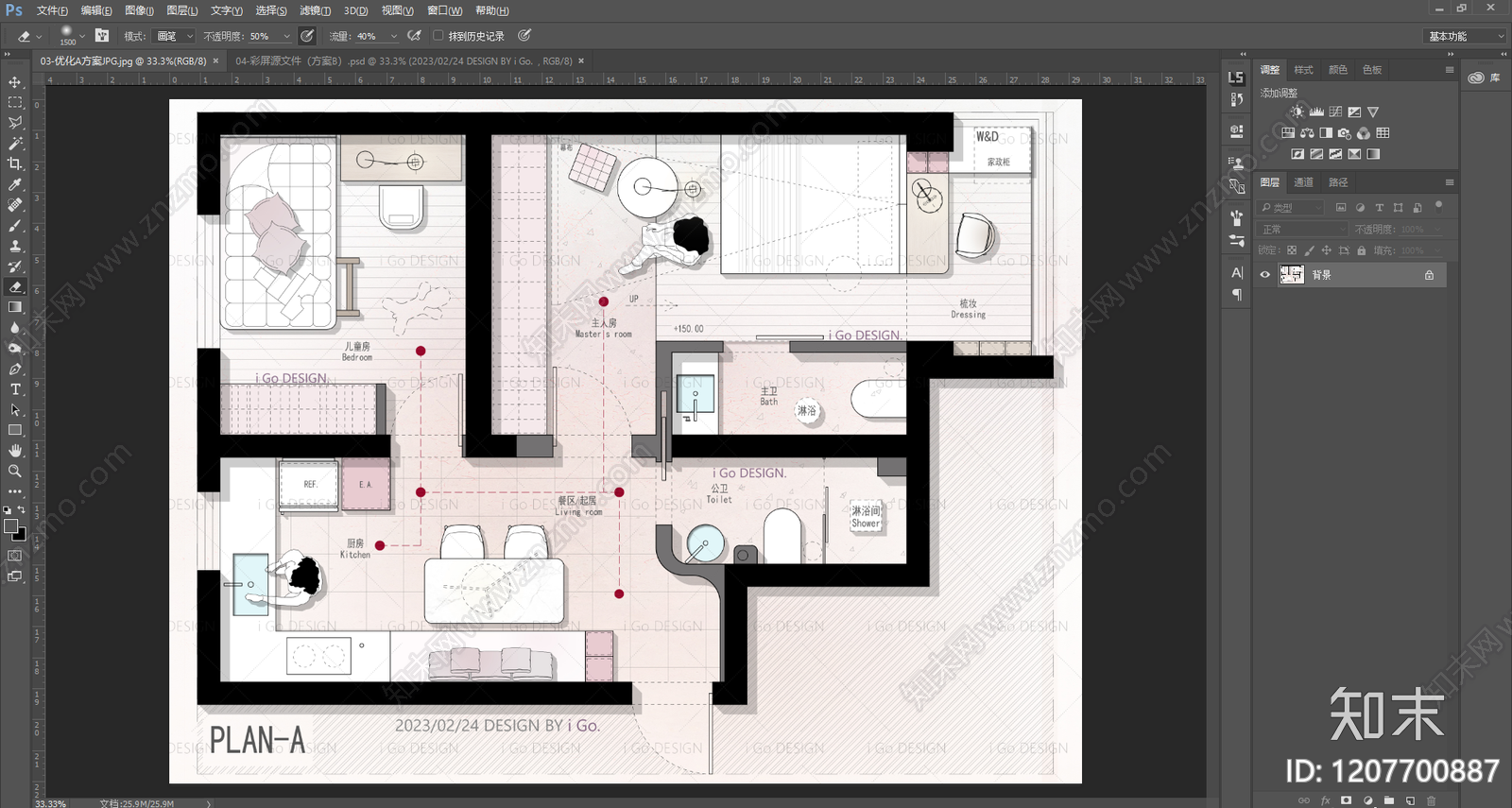Toggle pressure for opacity button
The image size is (1512, 808).
click(307, 36)
